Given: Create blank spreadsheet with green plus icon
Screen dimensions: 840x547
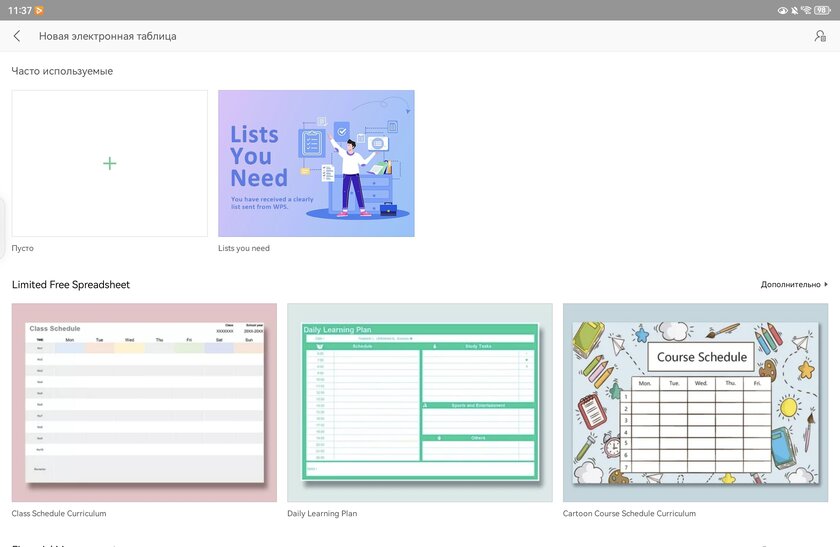Looking at the screenshot, I should pyautogui.click(x=110, y=163).
